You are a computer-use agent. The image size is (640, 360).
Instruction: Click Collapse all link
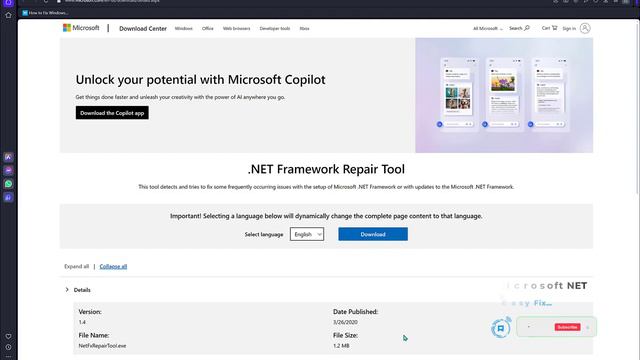[113, 266]
